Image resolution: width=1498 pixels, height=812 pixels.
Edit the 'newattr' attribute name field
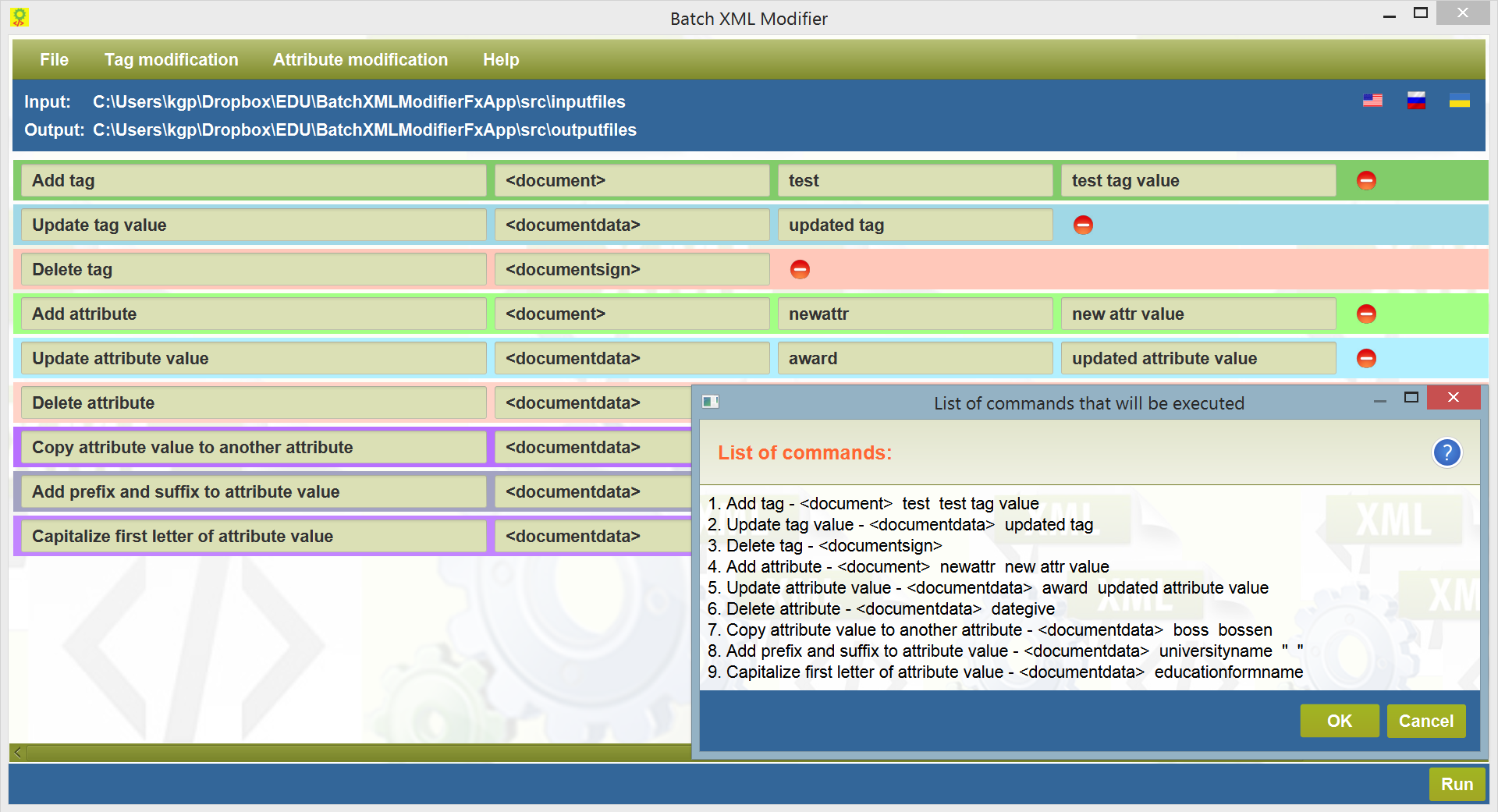pos(914,314)
